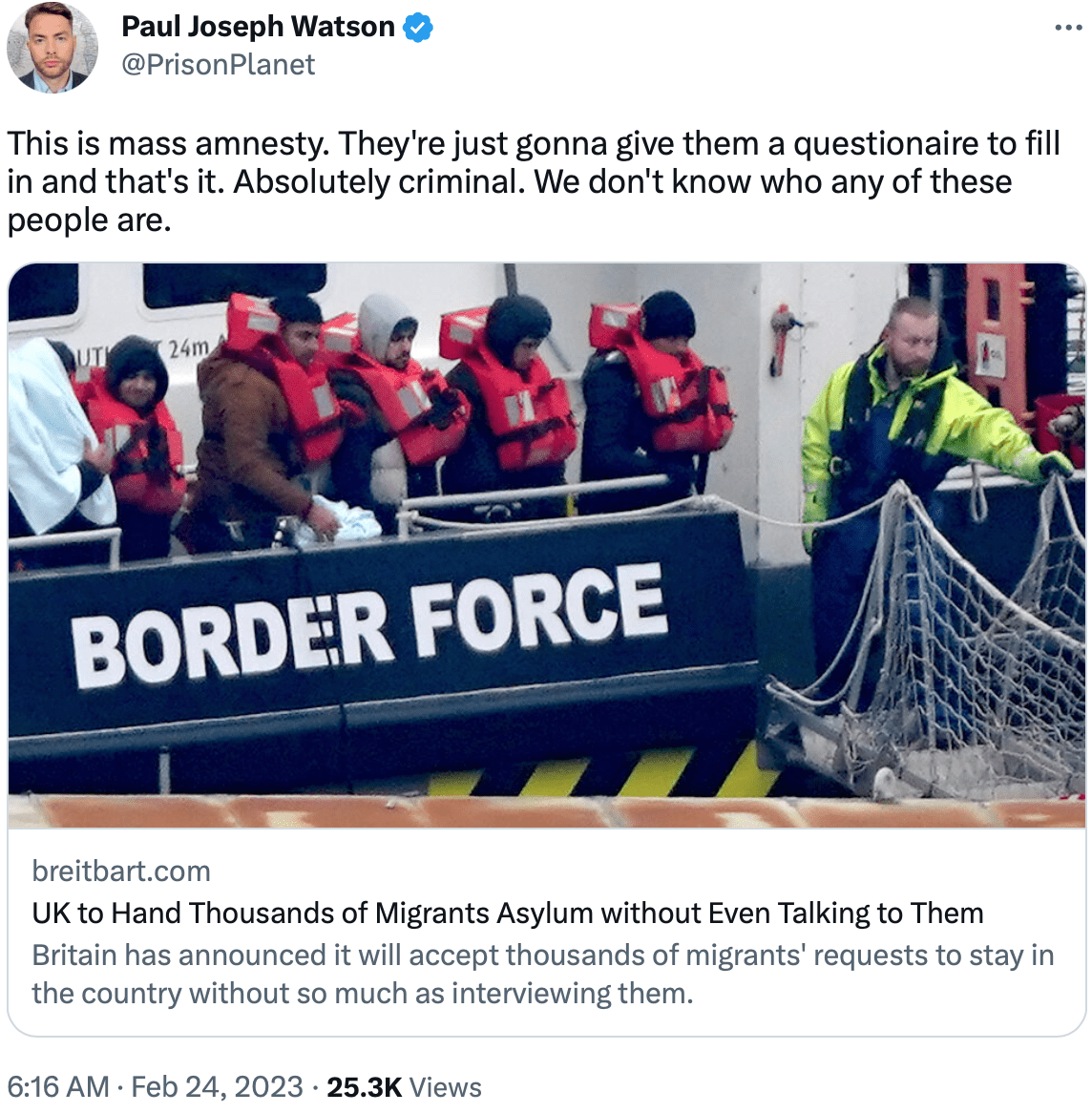This screenshot has width=1092, height=1113.
Task: Open the three-dot more options menu
Action: (1068, 29)
